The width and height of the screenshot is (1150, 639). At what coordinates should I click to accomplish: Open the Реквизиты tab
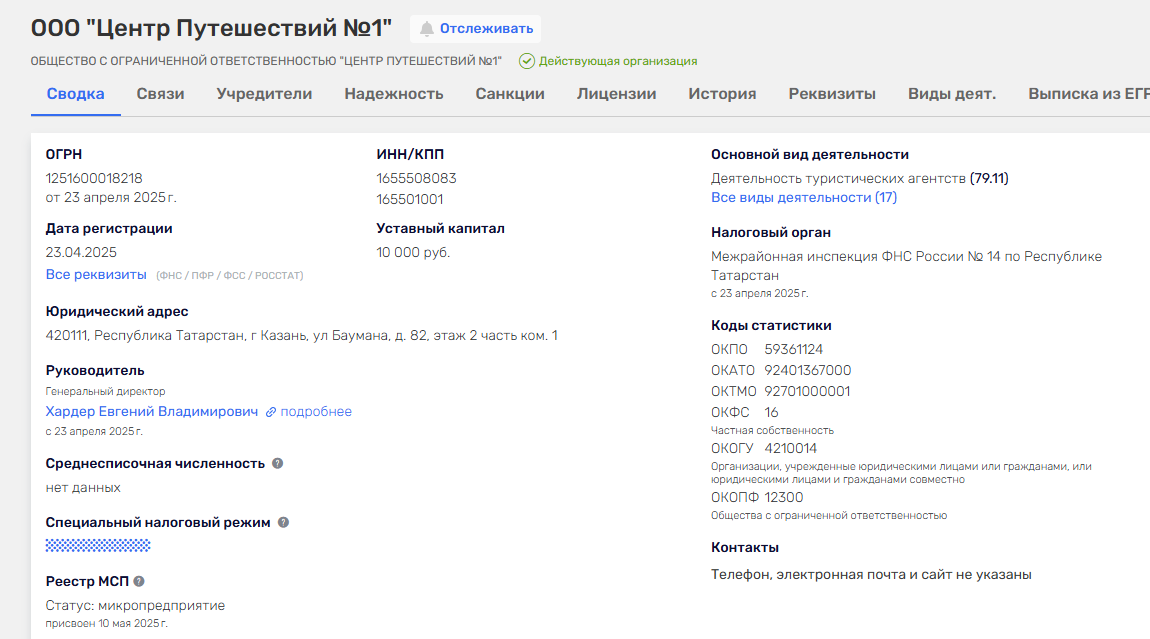point(832,94)
